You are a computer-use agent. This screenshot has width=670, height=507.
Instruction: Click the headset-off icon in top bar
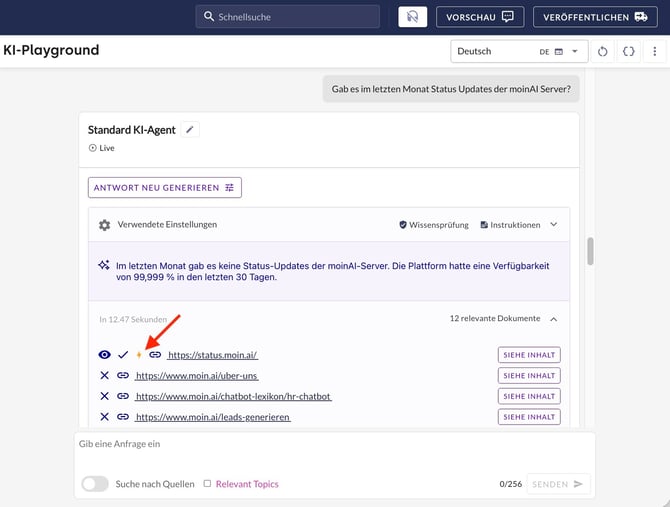tap(412, 17)
